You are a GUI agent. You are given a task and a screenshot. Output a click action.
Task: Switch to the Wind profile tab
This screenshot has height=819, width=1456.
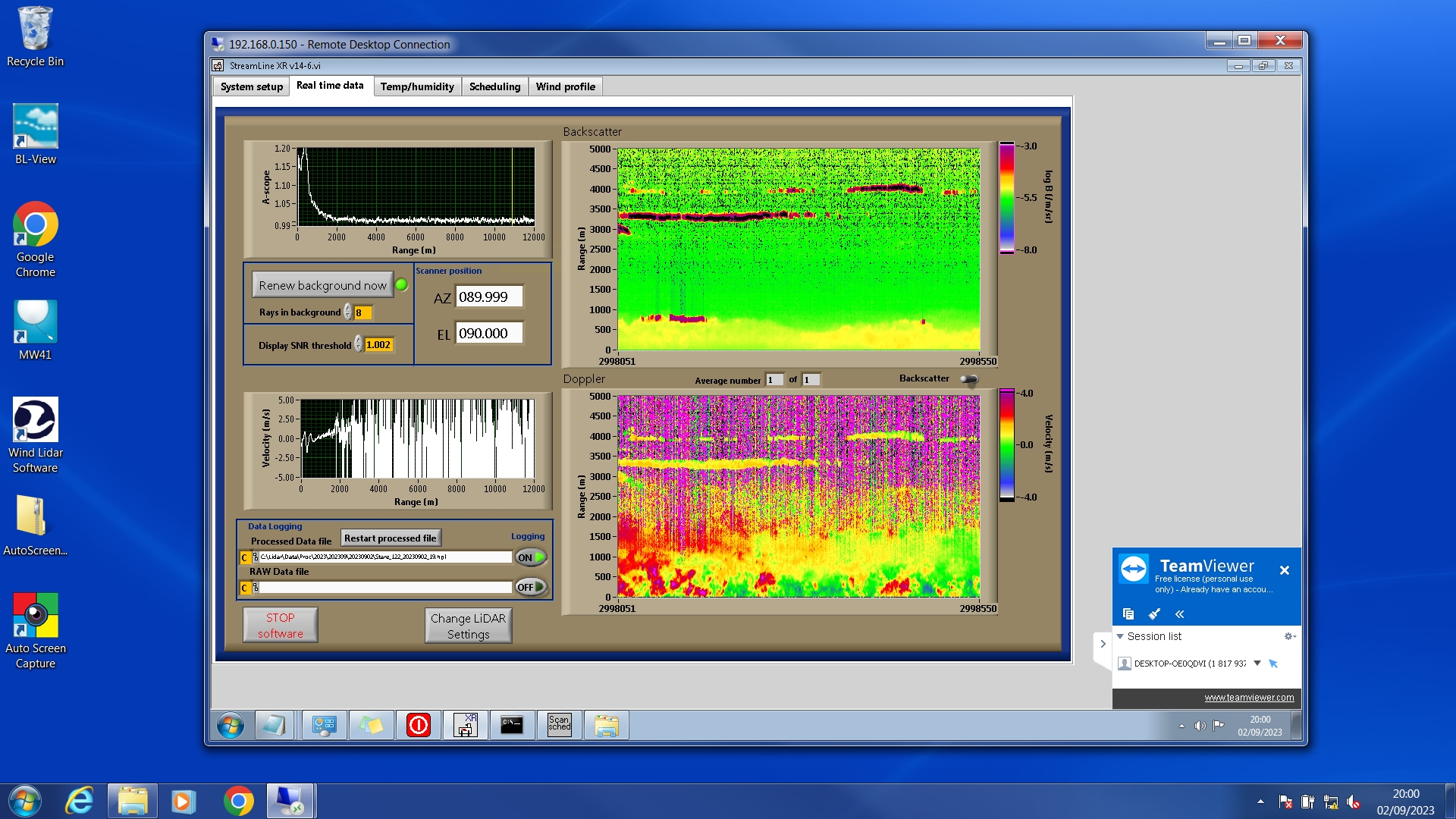[565, 86]
